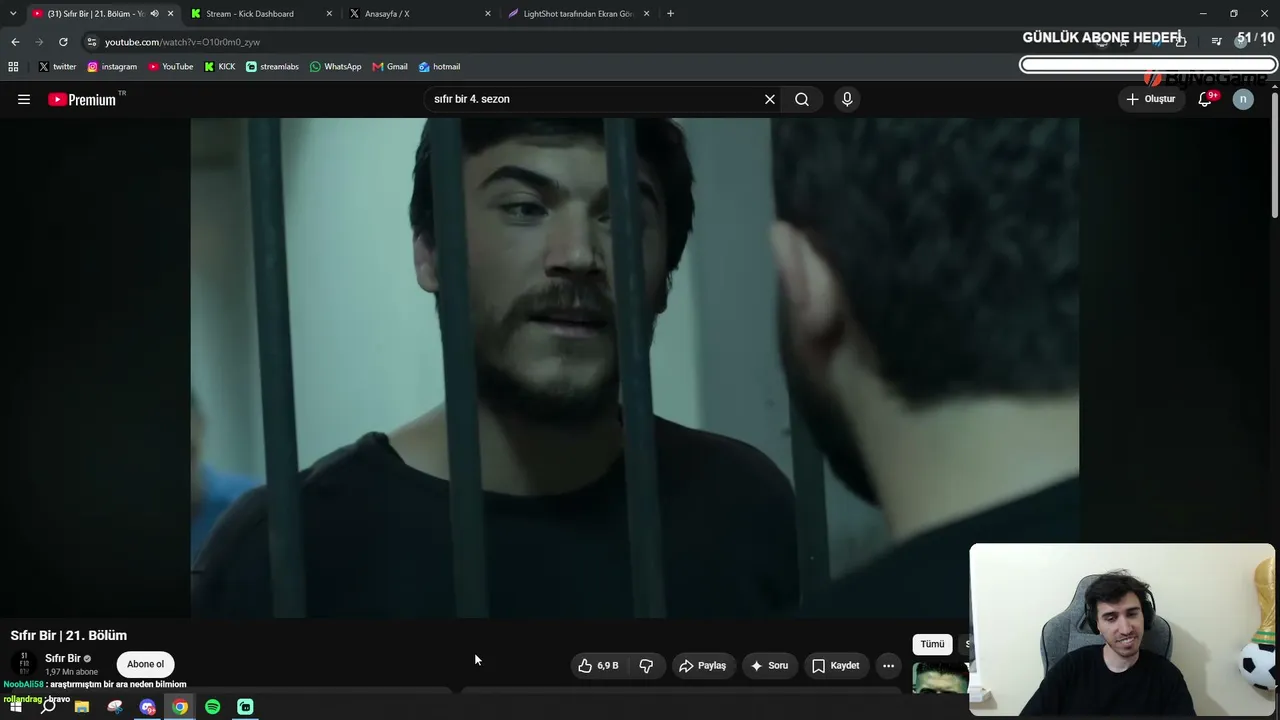The width and height of the screenshot is (1280, 720).
Task: Open Windows taskbar search
Action: (48, 707)
